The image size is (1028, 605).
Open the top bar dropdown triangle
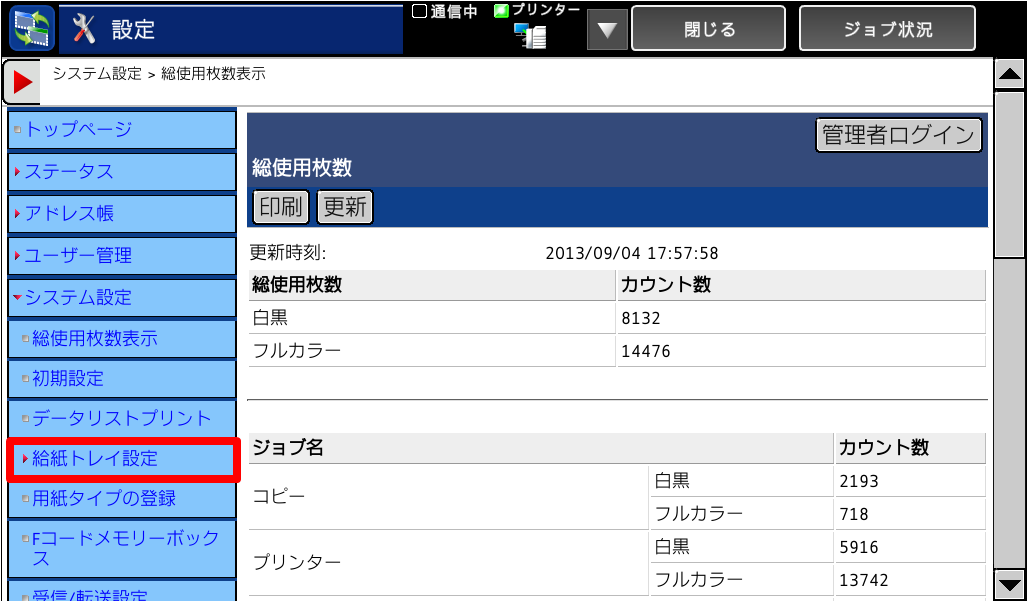pyautogui.click(x=605, y=30)
